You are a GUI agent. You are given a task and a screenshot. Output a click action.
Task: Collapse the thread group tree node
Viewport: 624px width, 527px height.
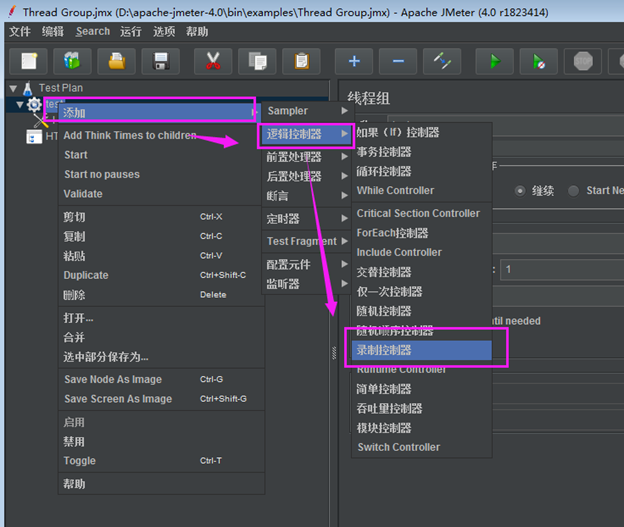pyautogui.click(x=20, y=105)
